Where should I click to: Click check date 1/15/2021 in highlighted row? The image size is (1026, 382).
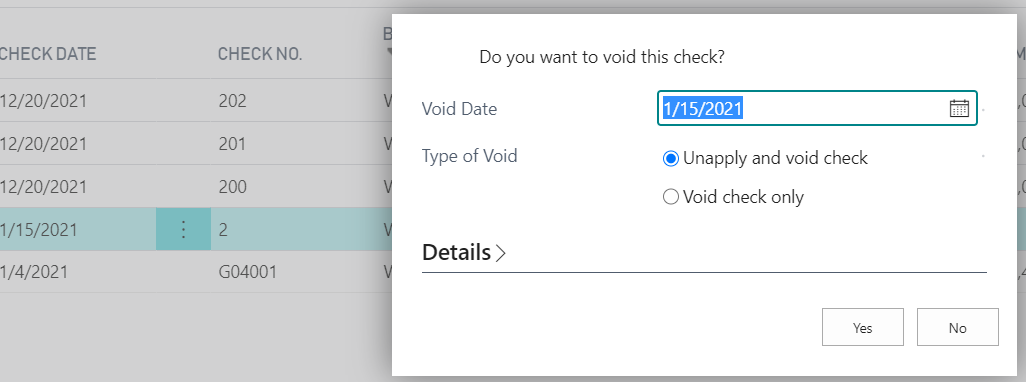pyautogui.click(x=39, y=230)
